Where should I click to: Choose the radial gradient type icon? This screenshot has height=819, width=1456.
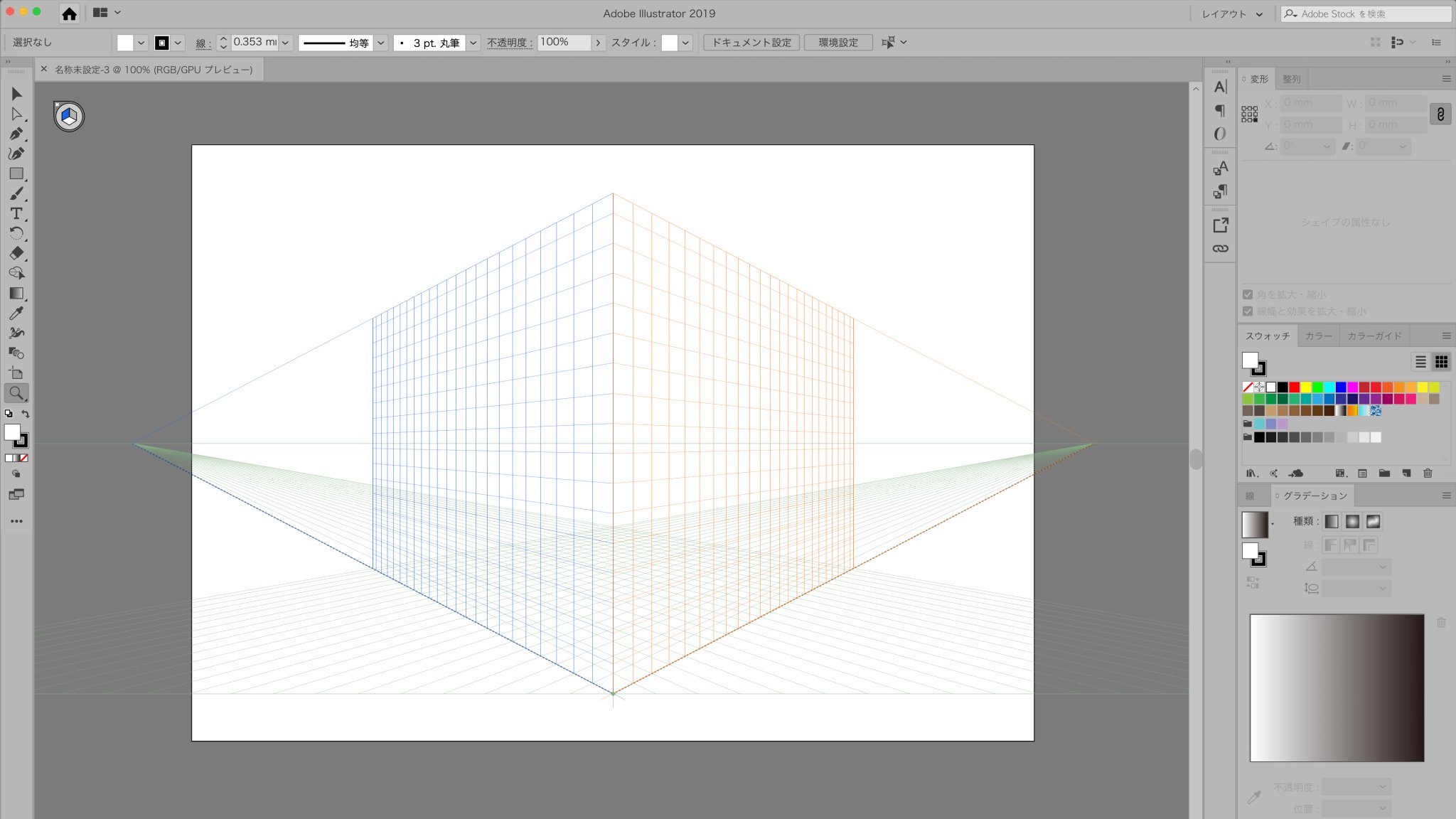(1352, 522)
